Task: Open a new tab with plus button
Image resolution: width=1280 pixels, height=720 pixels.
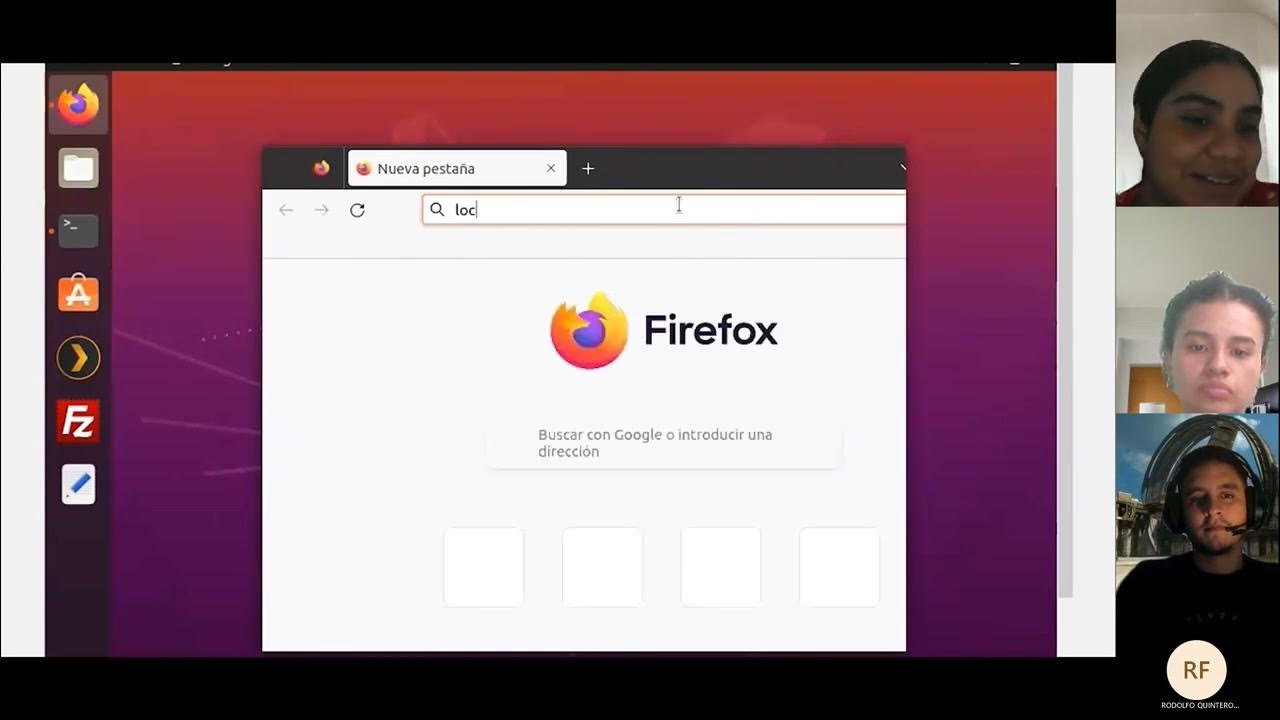Action: [588, 169]
